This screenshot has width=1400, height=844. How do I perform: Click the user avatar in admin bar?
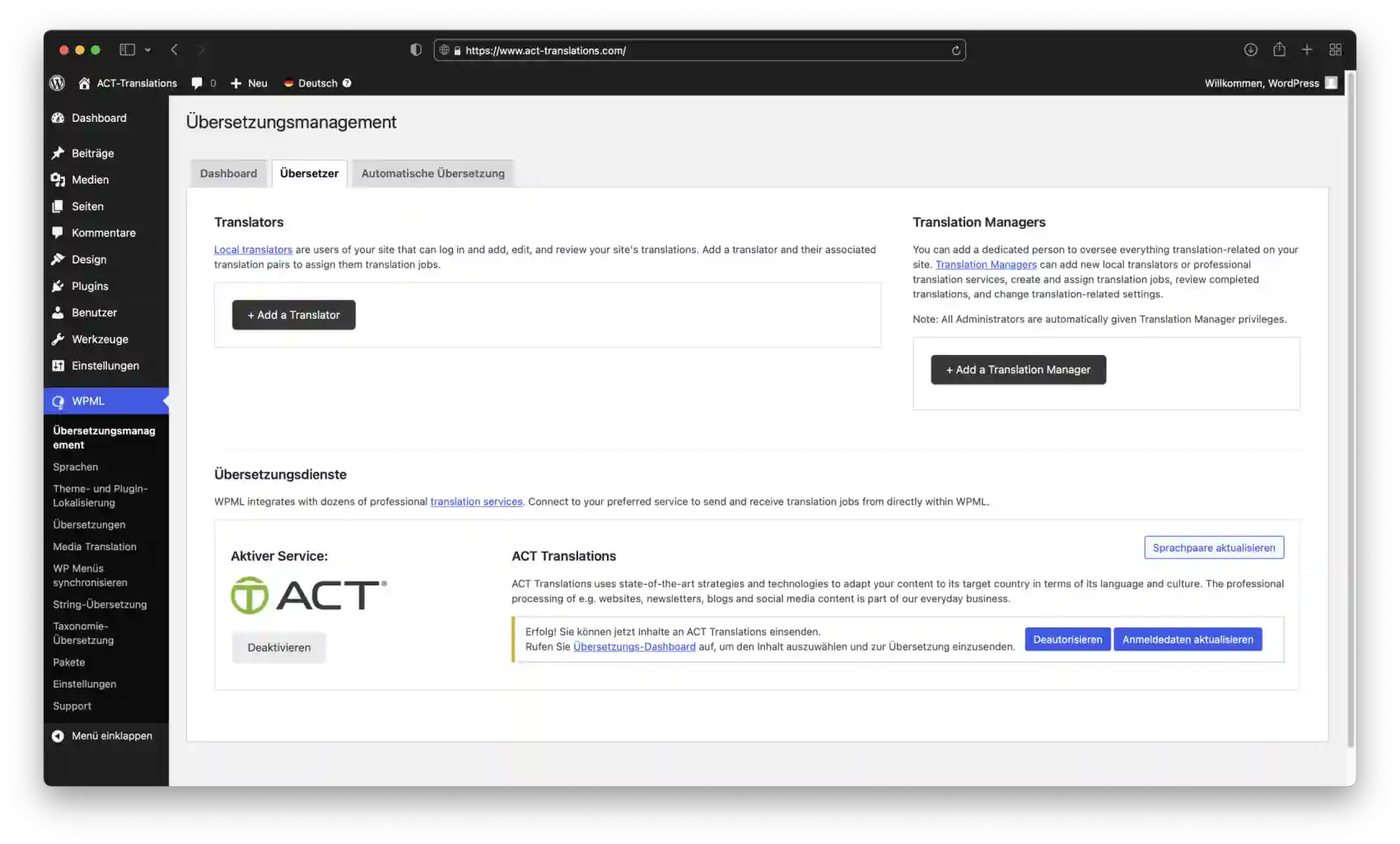click(1331, 83)
